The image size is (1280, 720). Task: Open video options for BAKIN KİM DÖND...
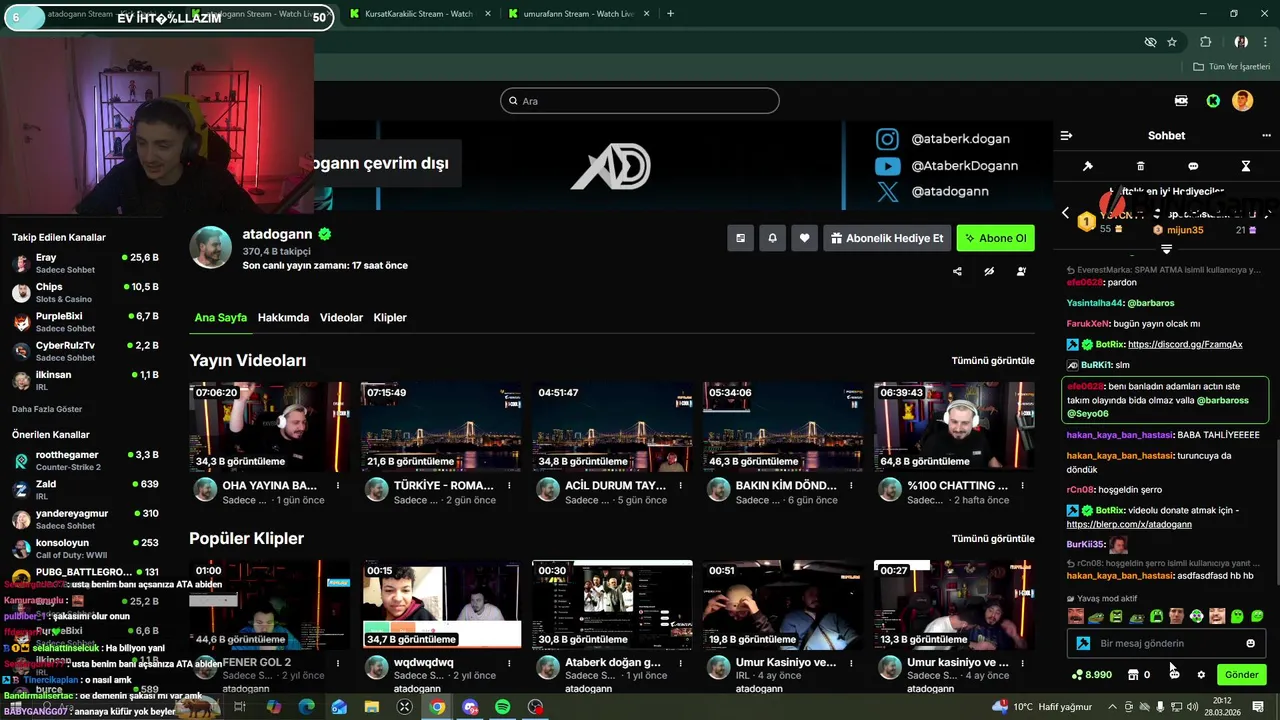pyautogui.click(x=851, y=485)
